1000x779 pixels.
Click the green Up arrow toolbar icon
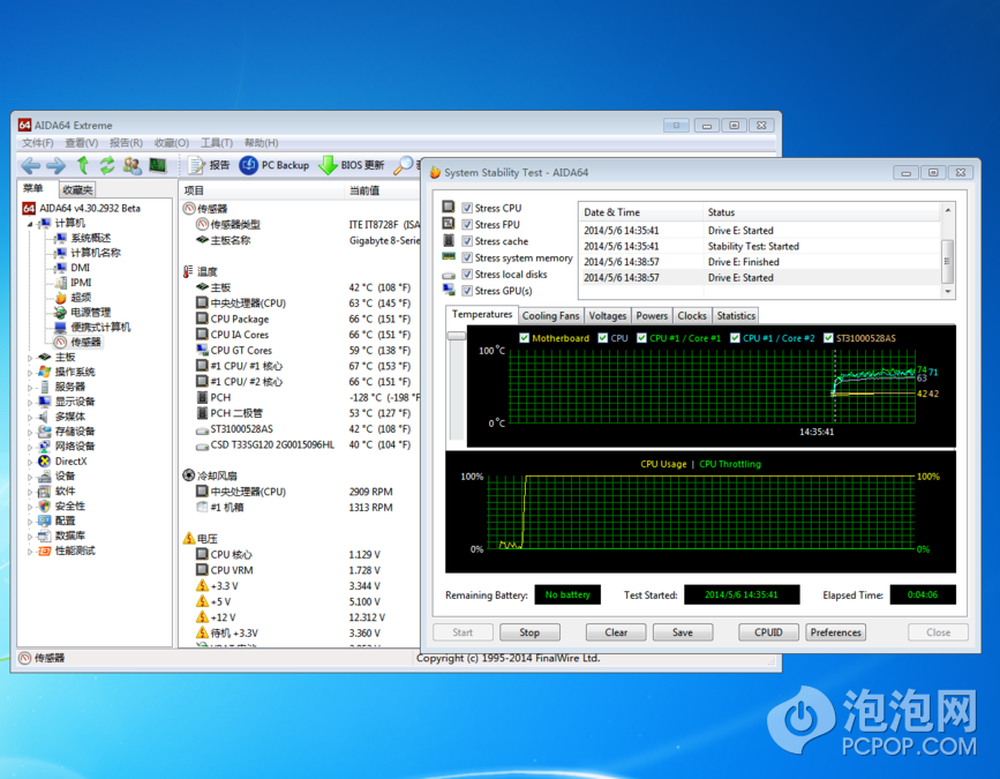click(x=82, y=165)
